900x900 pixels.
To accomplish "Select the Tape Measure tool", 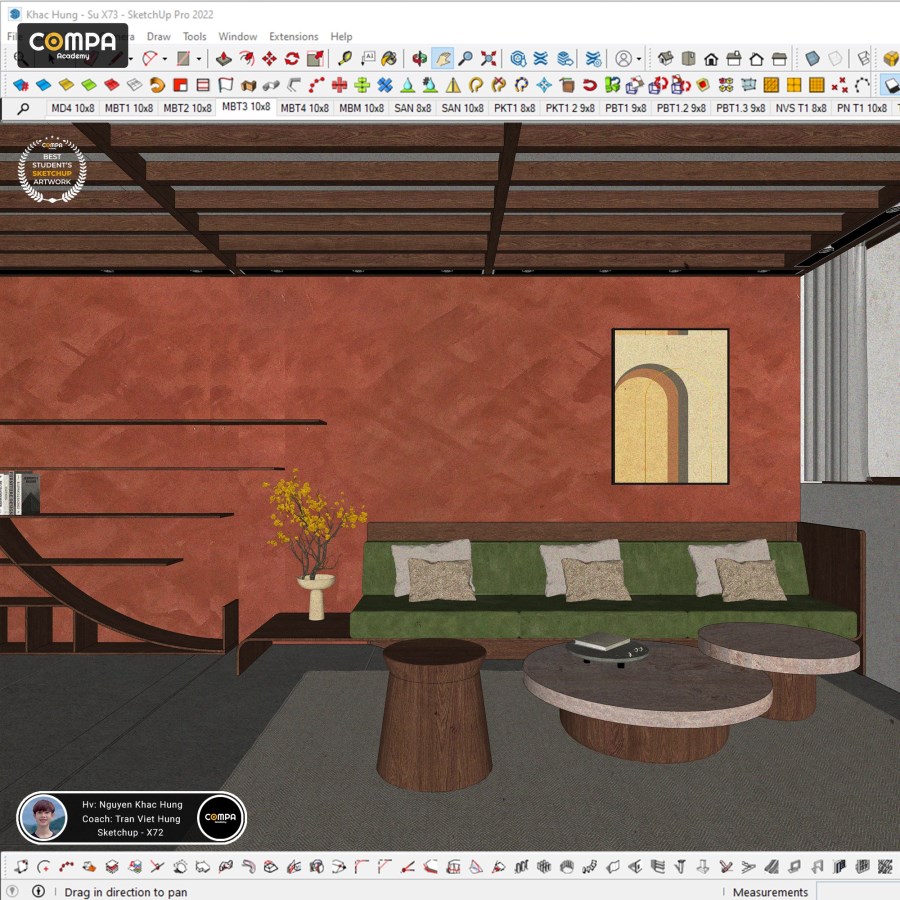I will pyautogui.click(x=345, y=59).
